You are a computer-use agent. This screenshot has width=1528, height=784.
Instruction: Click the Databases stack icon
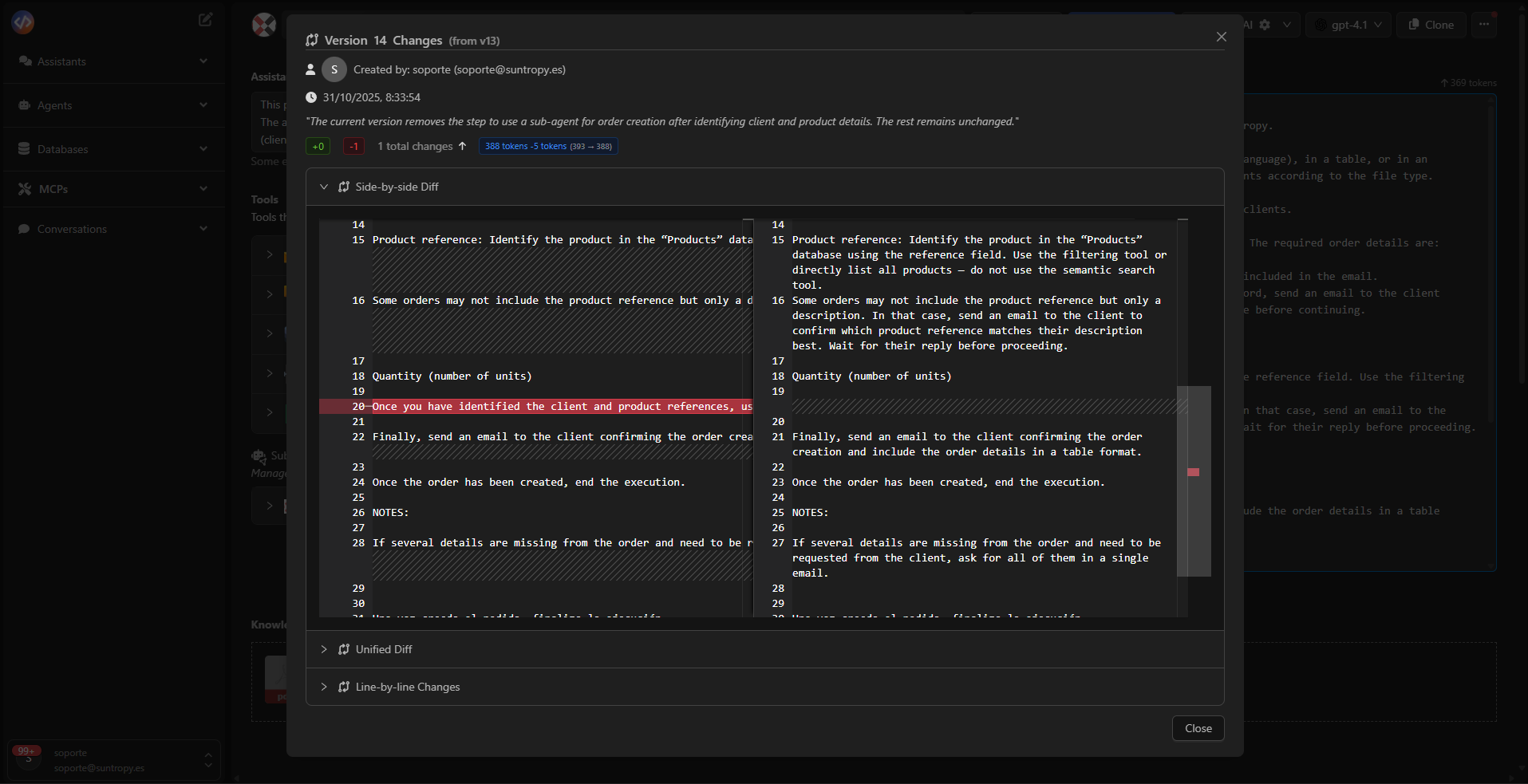[24, 149]
